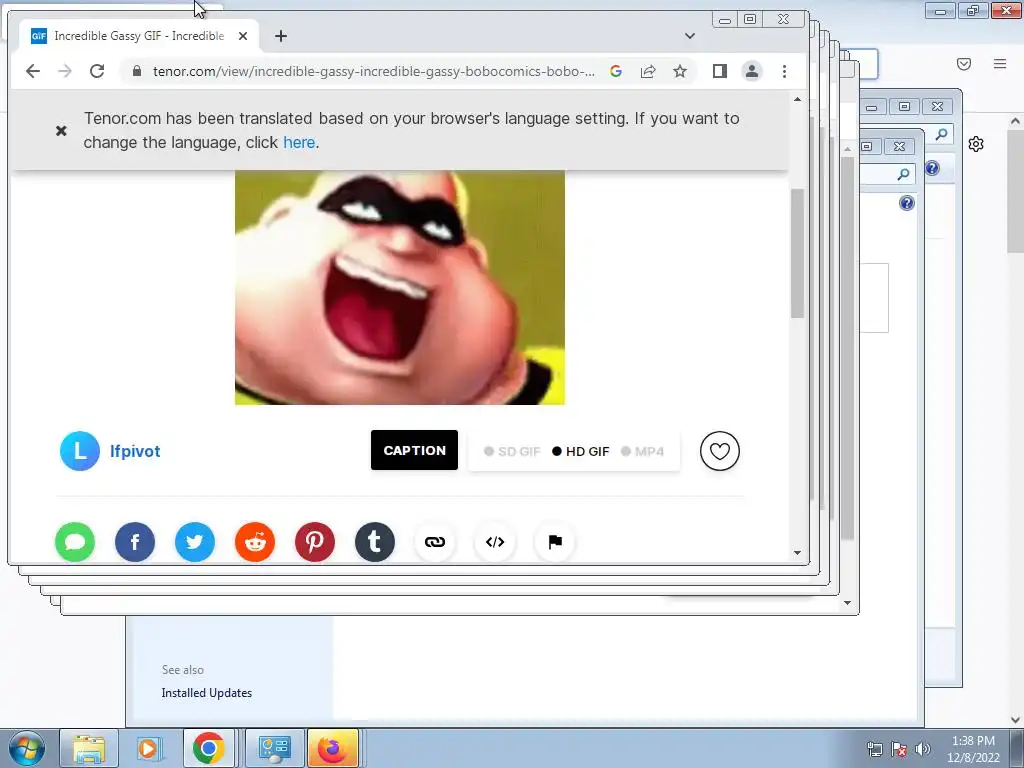Viewport: 1024px width, 768px height.
Task: Open Chrome three-dot menu
Action: coord(784,71)
